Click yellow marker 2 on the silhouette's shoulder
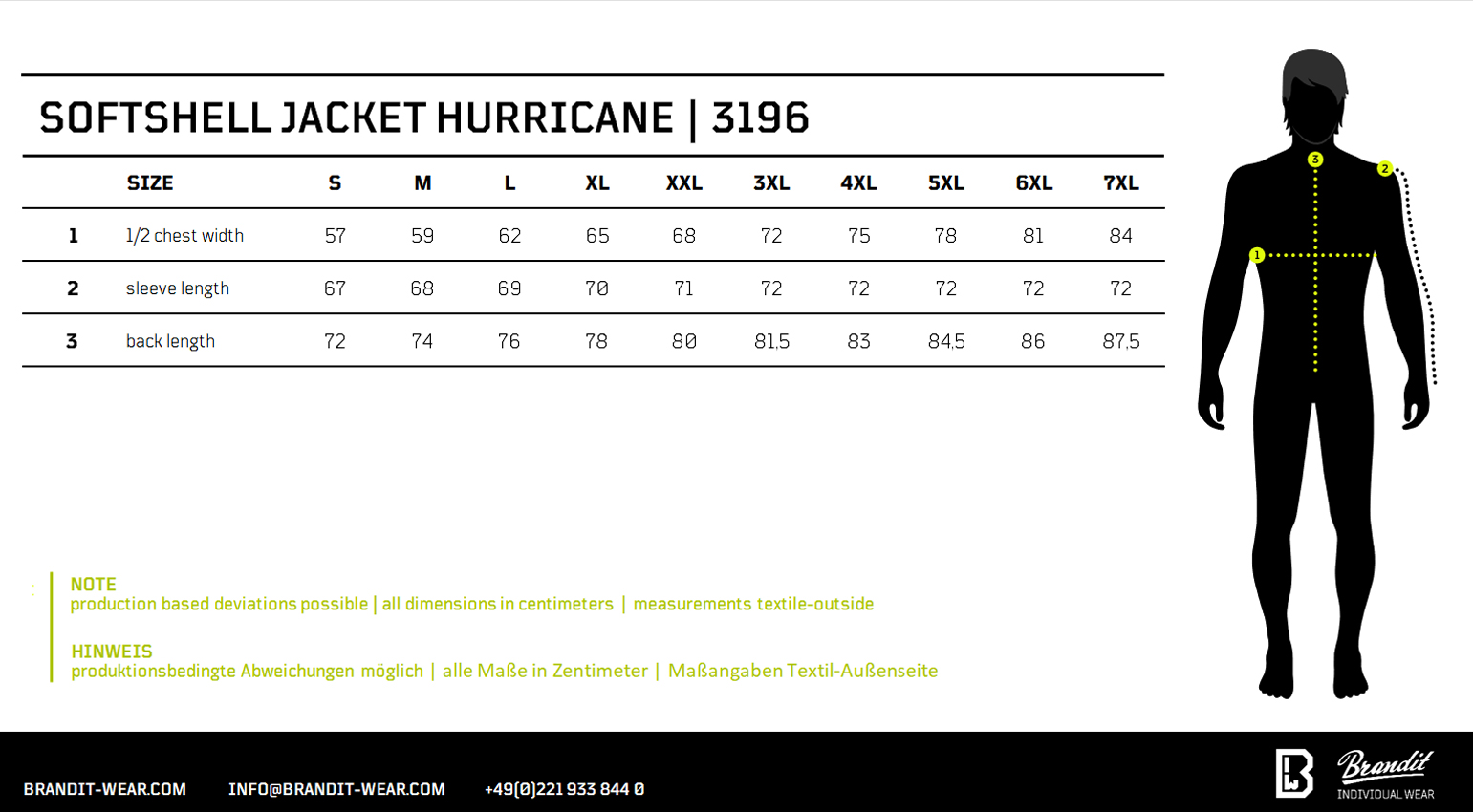 1384,169
